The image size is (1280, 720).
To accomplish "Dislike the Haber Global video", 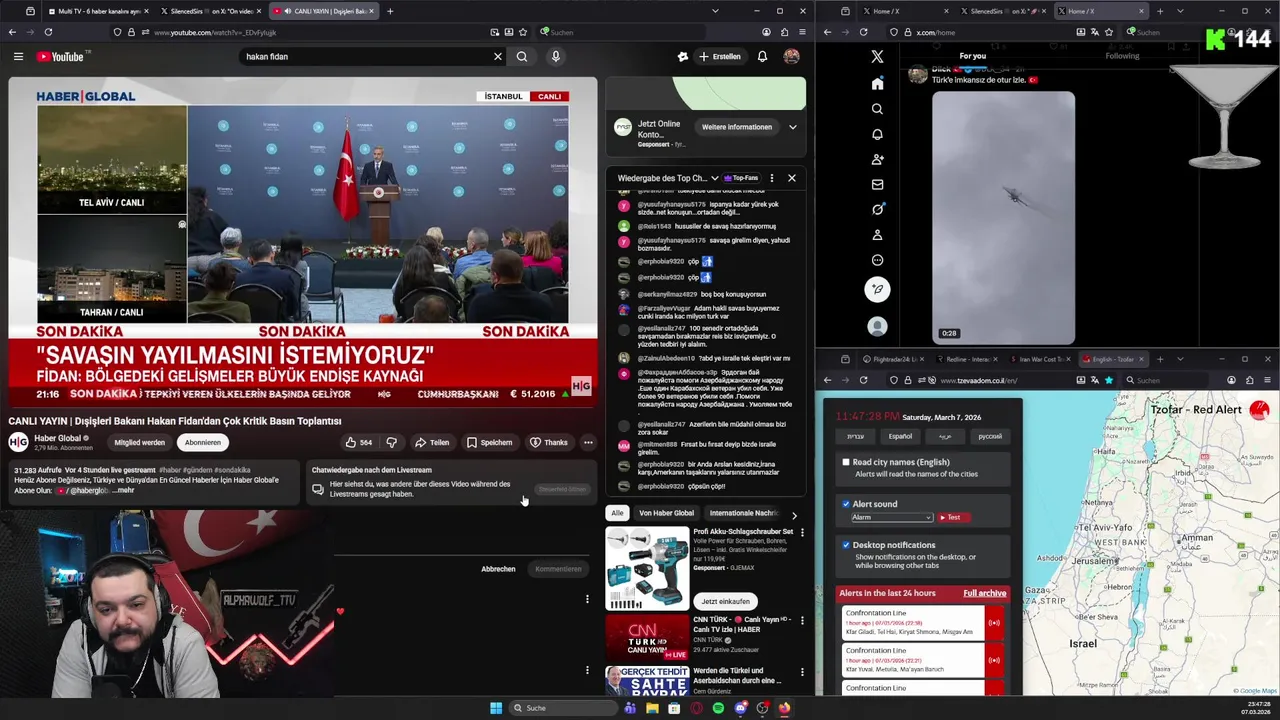I will [x=391, y=442].
